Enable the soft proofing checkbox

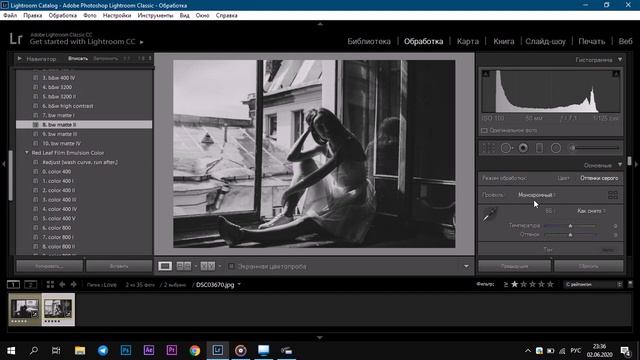(x=231, y=266)
